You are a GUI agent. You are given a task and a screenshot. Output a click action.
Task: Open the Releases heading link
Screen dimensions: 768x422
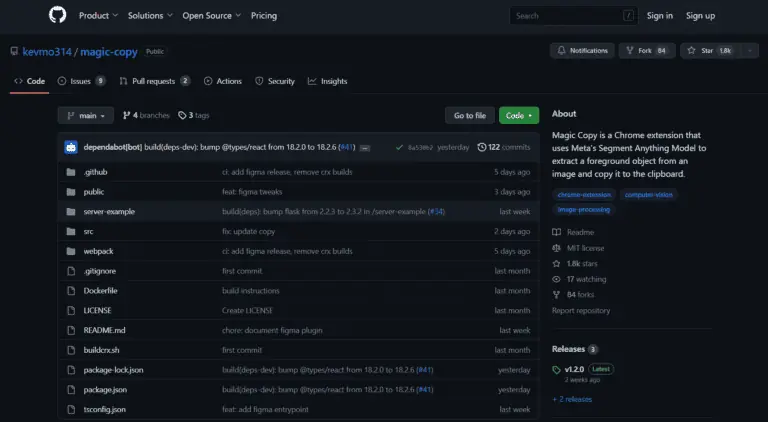575,349
